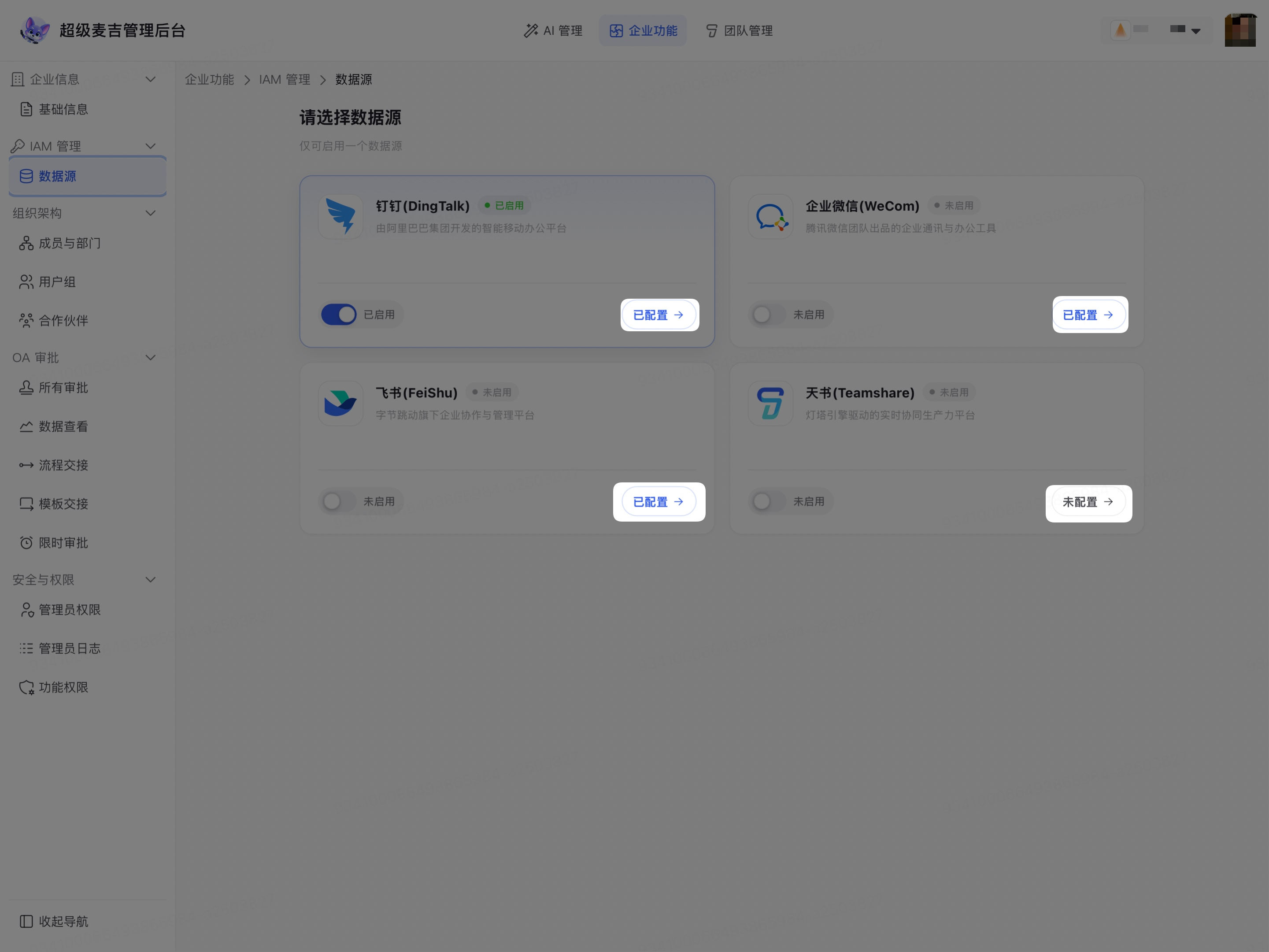Screen dimensions: 1269x952
Task: Click the Teamshare logo icon
Action: coord(770,404)
